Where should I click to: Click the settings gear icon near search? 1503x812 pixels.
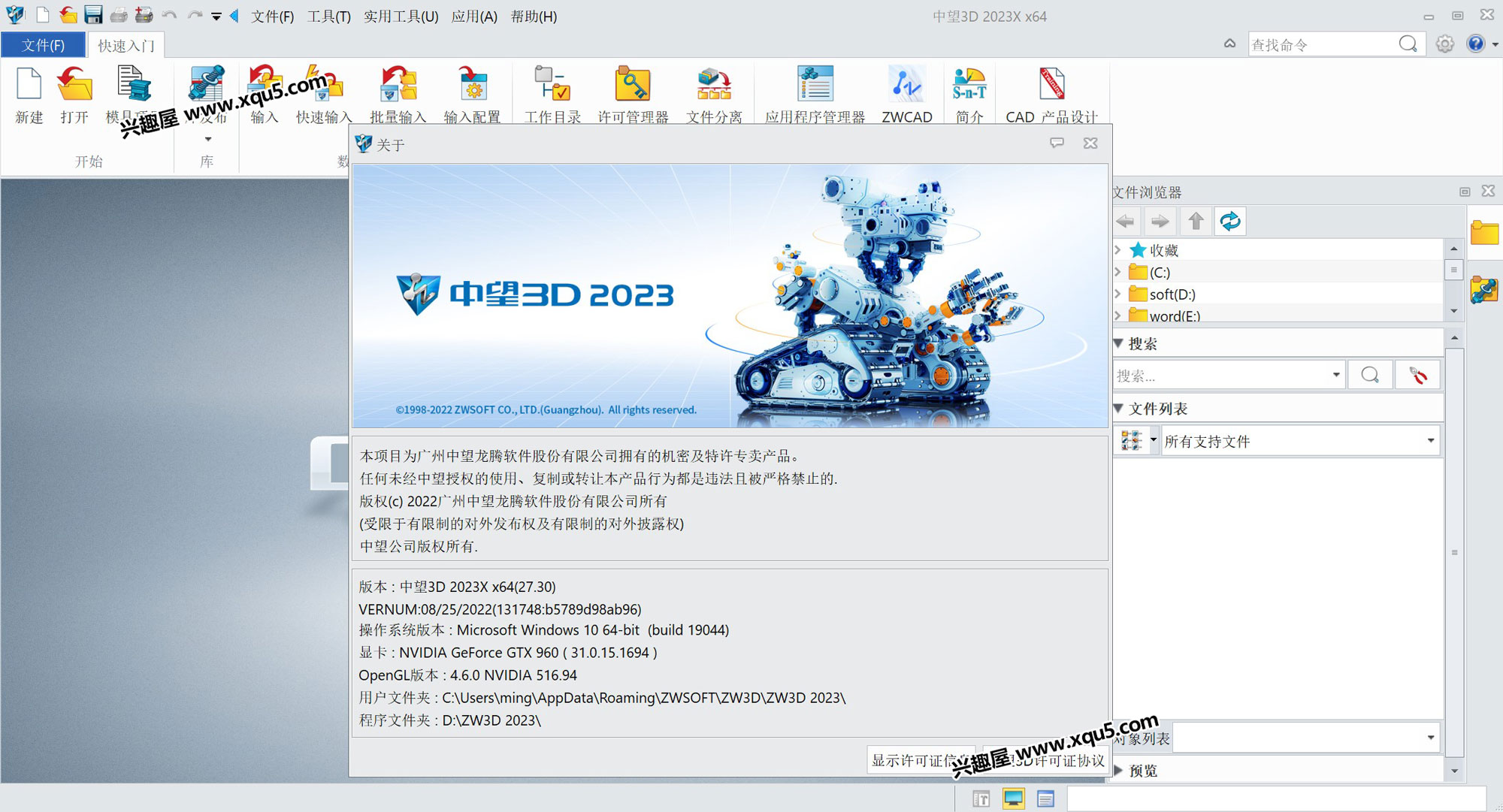[x=1444, y=44]
